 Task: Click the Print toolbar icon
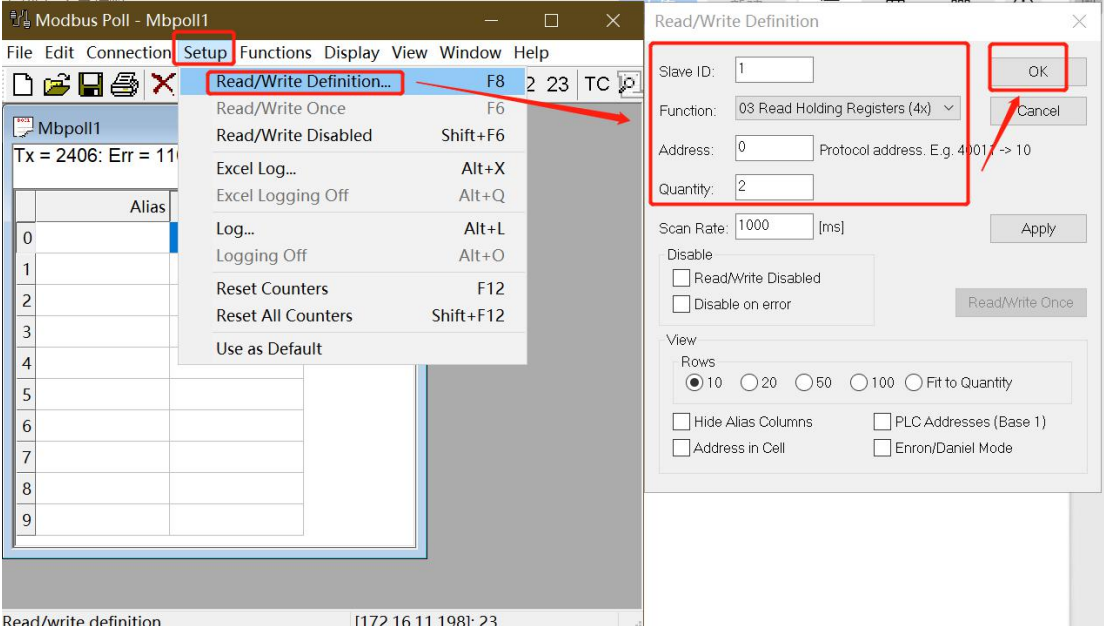125,85
